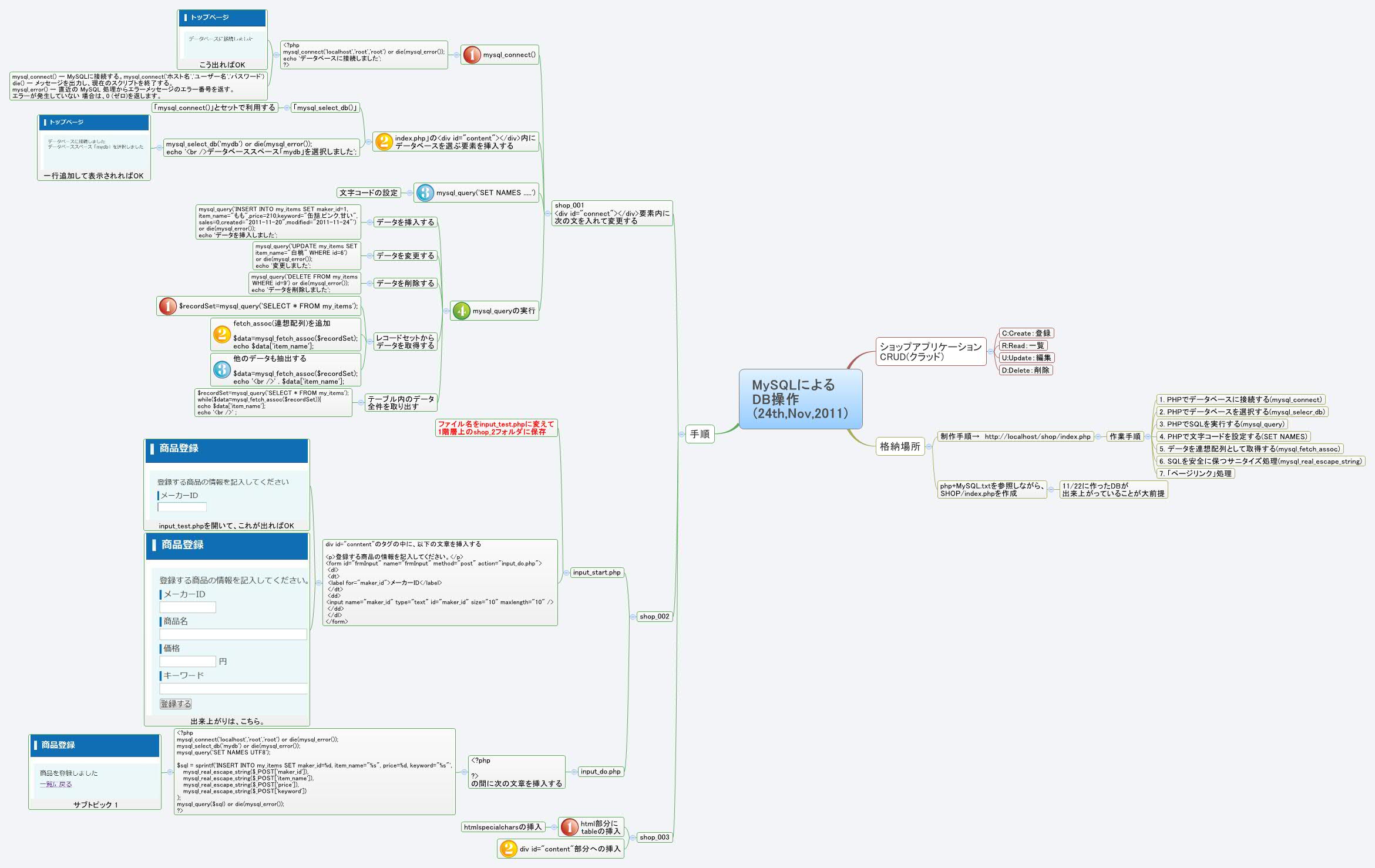Click the orange "2" marker on the fetch_assoc node
This screenshot has height=868, width=1375.
coord(221,334)
